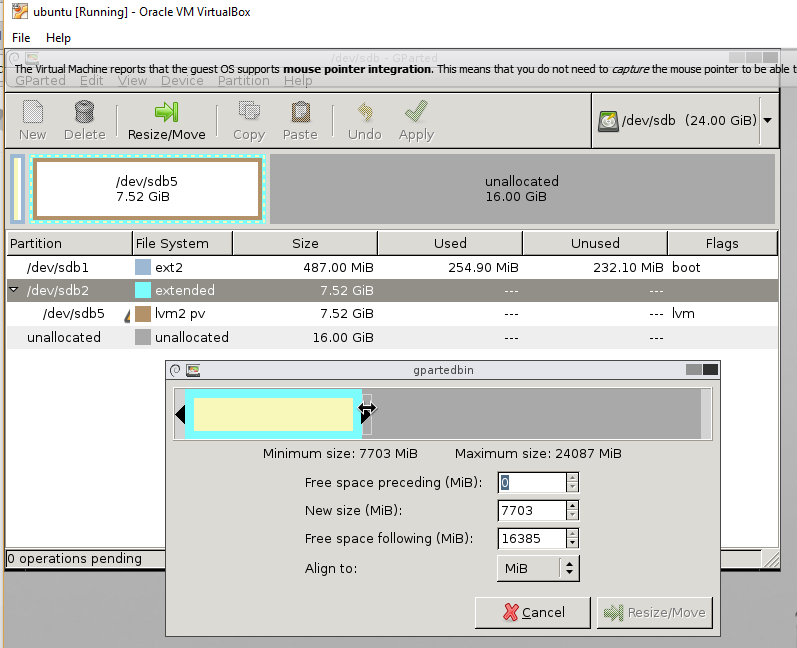
Task: Click the gpartedbin dialog window menu icon
Action: (193, 371)
